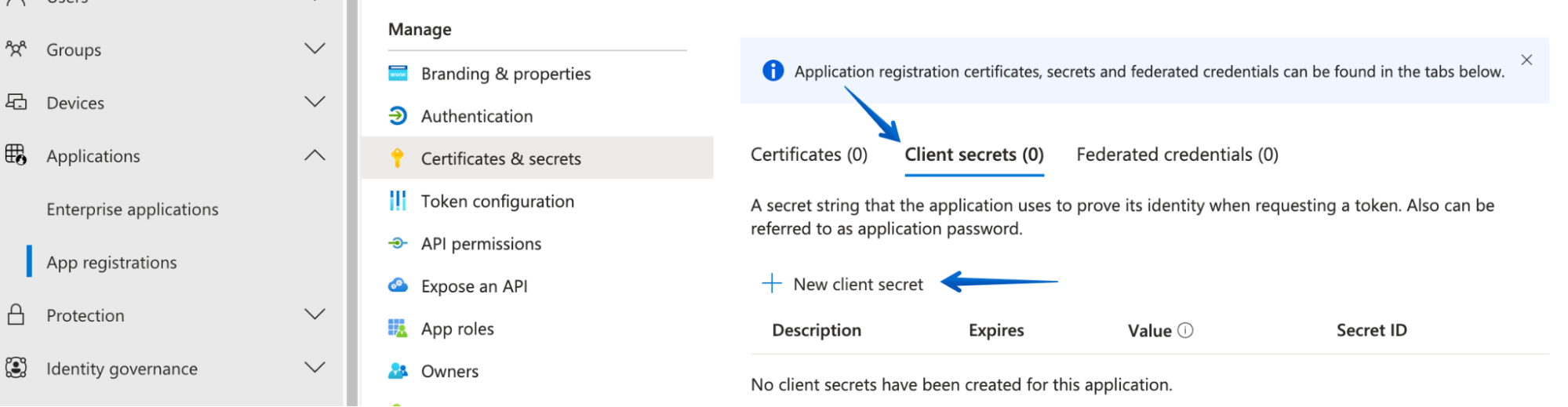Click the Token configuration bars icon

[x=398, y=201]
